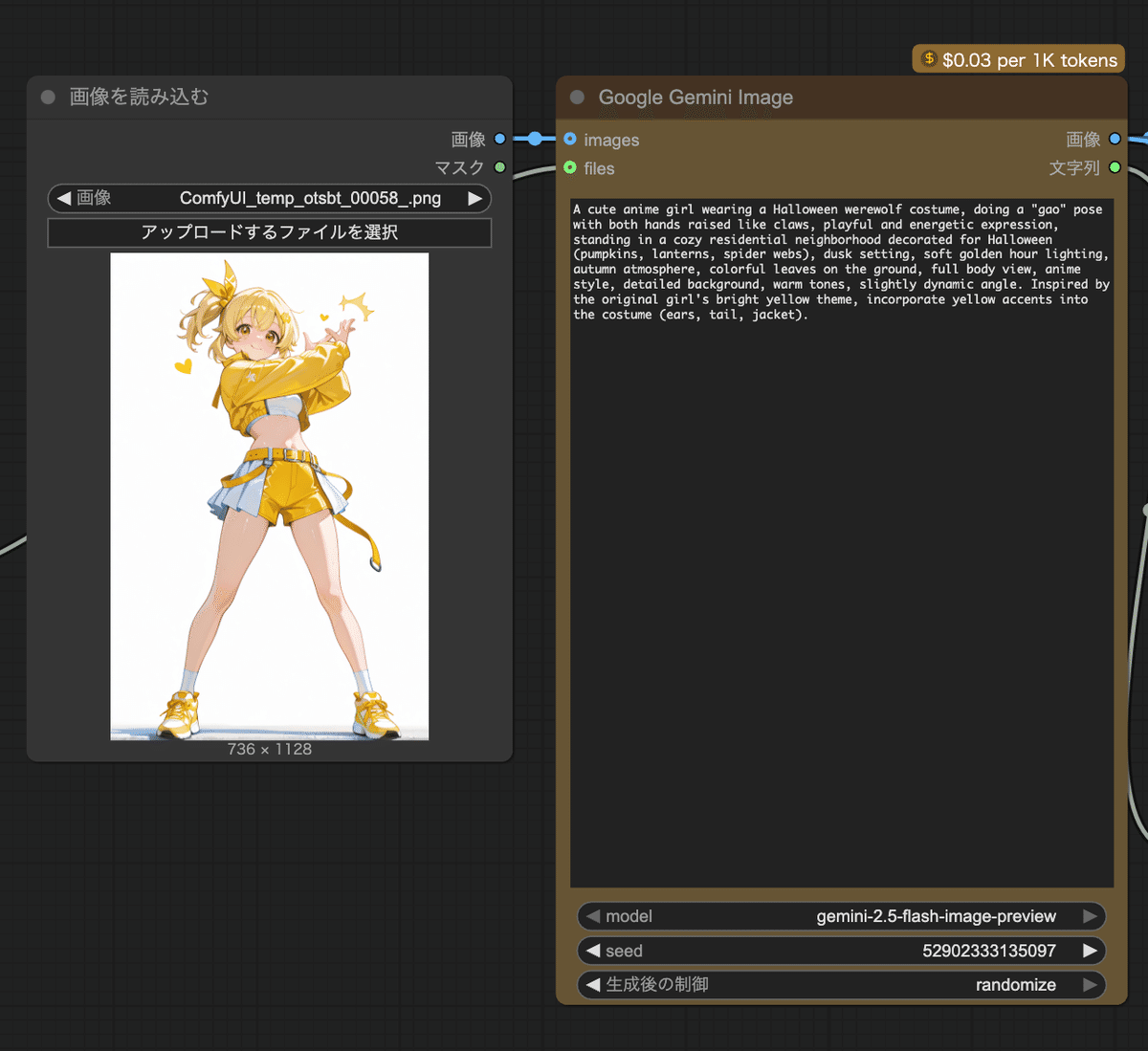Decrease the seed value with left arrow
This screenshot has height=1051, width=1148.
click(593, 951)
